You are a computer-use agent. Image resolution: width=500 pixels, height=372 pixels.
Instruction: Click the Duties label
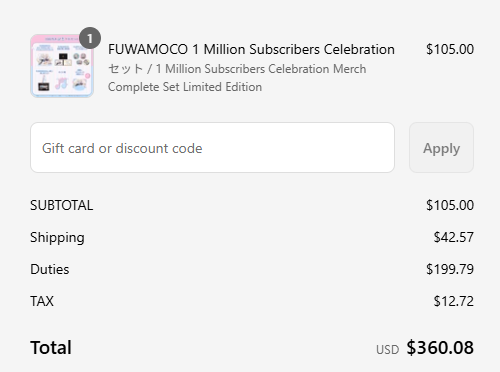point(50,269)
